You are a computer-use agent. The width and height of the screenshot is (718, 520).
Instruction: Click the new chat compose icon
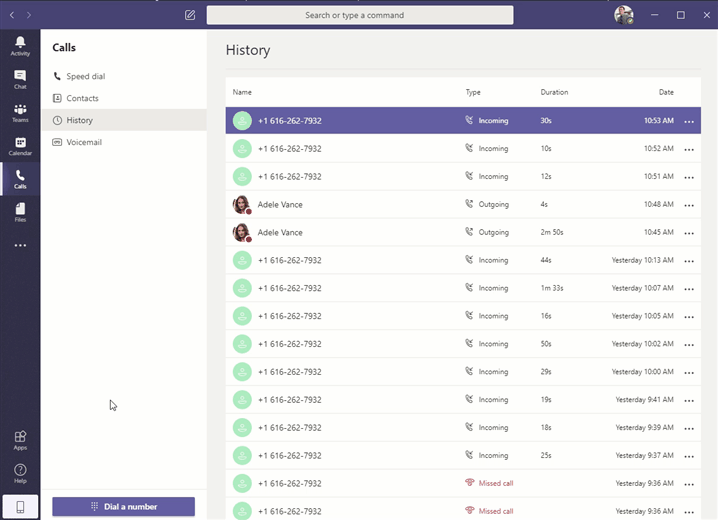tap(190, 15)
